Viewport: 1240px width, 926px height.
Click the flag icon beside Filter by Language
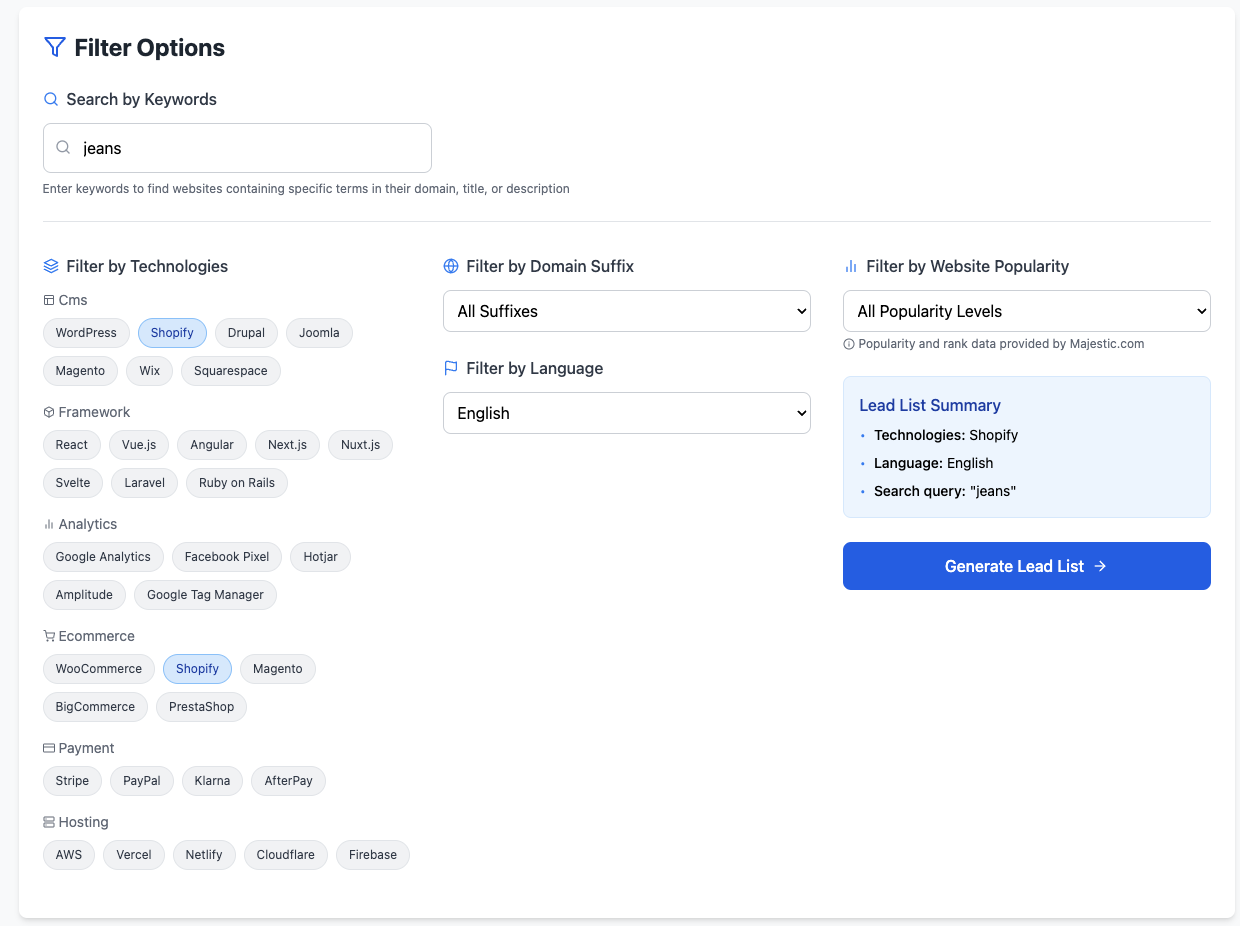[451, 368]
